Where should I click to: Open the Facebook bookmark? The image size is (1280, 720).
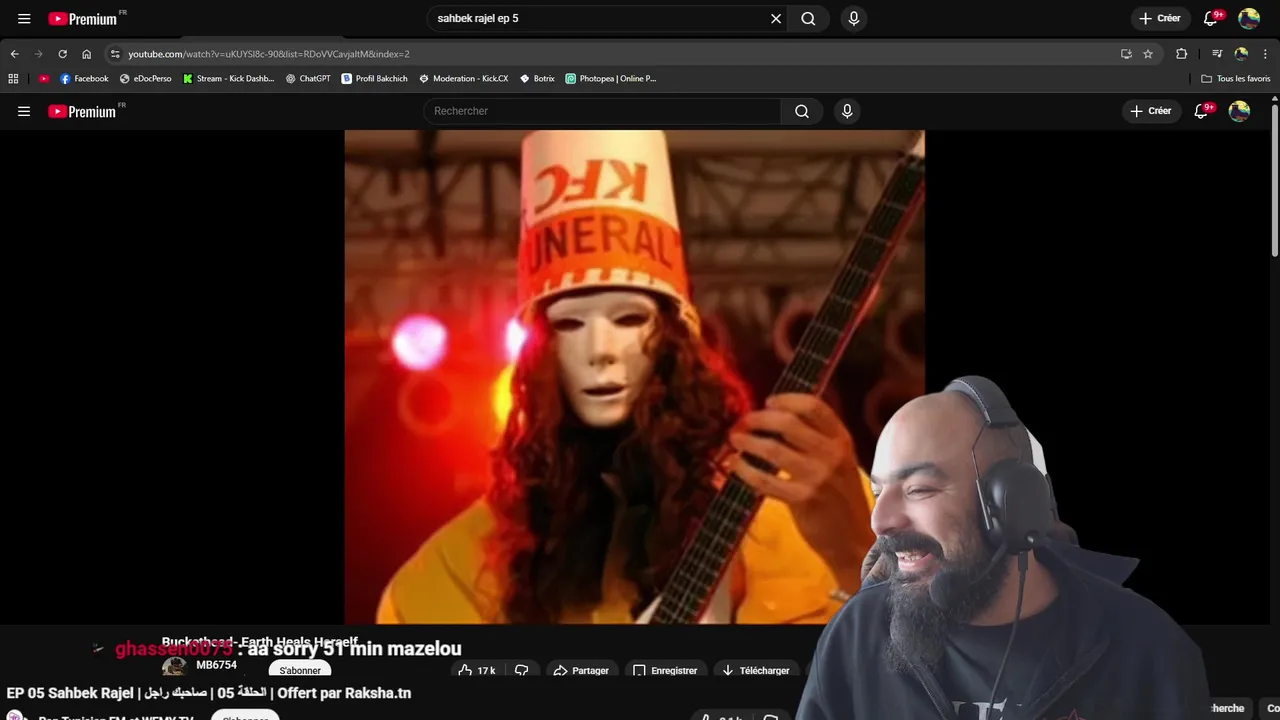coord(84,78)
